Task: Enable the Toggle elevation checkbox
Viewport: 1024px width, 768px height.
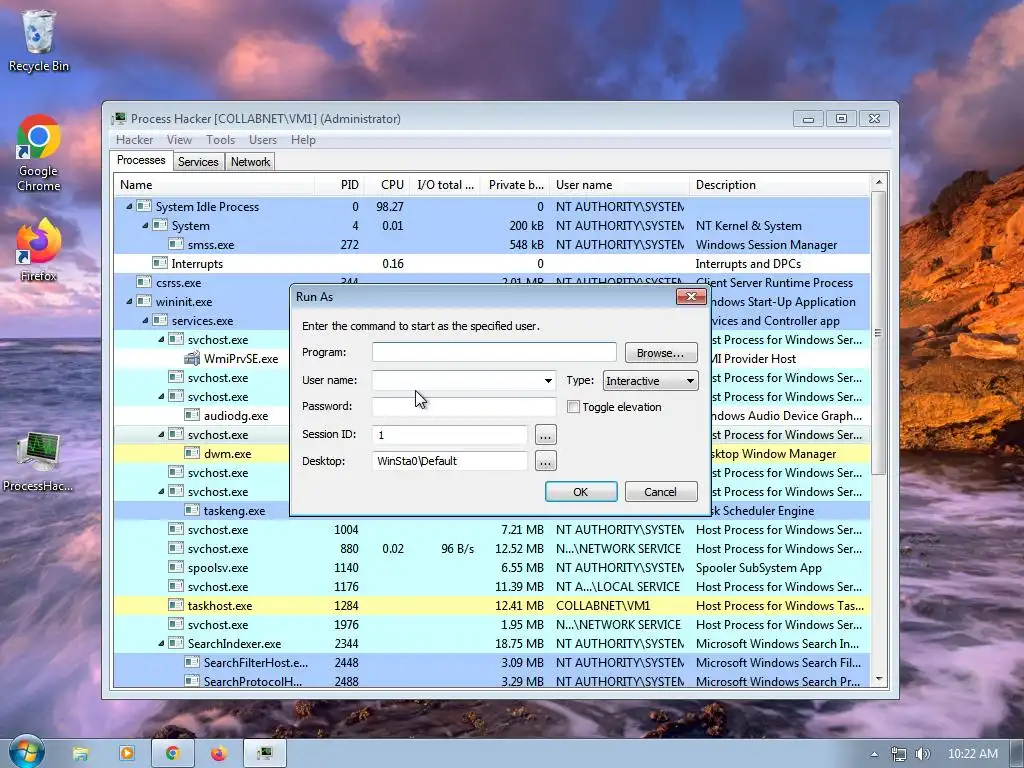Action: tap(573, 407)
